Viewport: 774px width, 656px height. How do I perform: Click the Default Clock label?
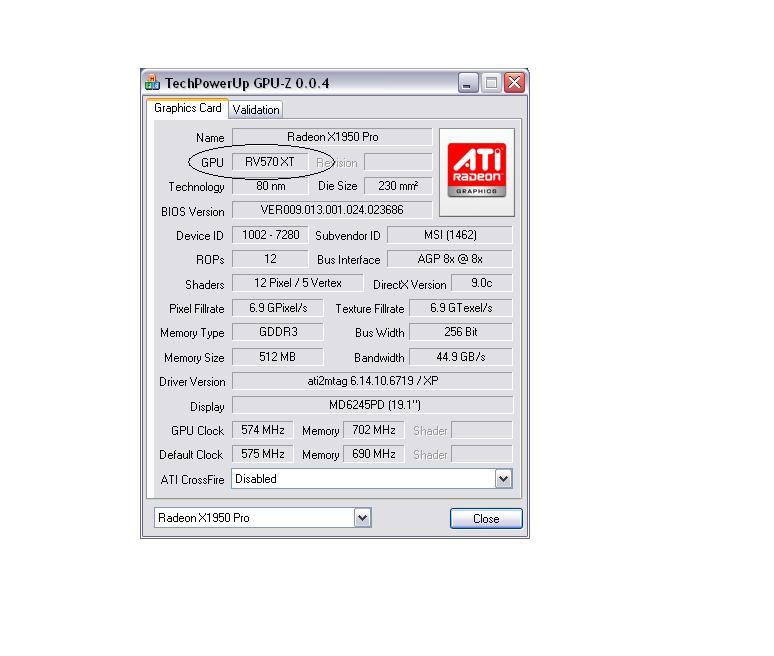[191, 455]
